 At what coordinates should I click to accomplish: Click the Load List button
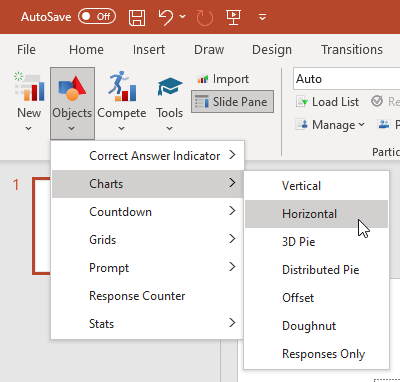[327, 102]
